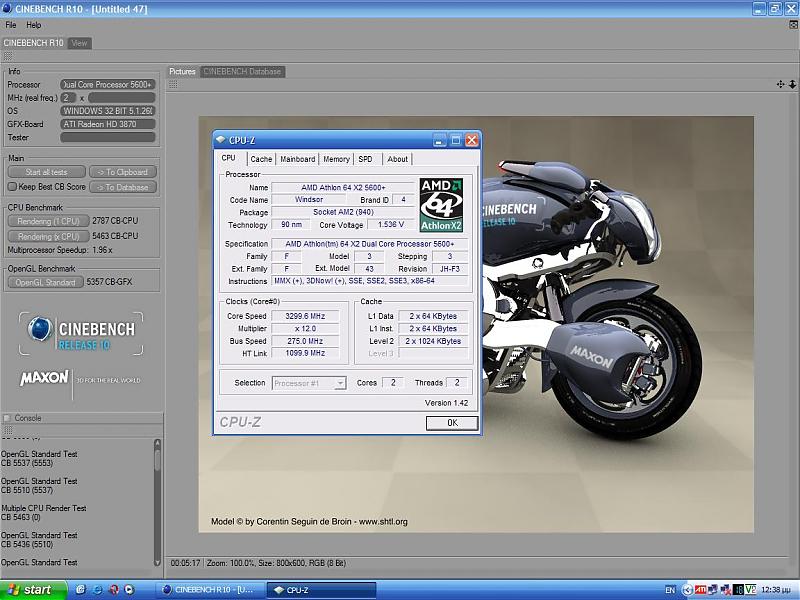The image size is (800, 600).
Task: Click the Windows Start button
Action: (x=33, y=590)
